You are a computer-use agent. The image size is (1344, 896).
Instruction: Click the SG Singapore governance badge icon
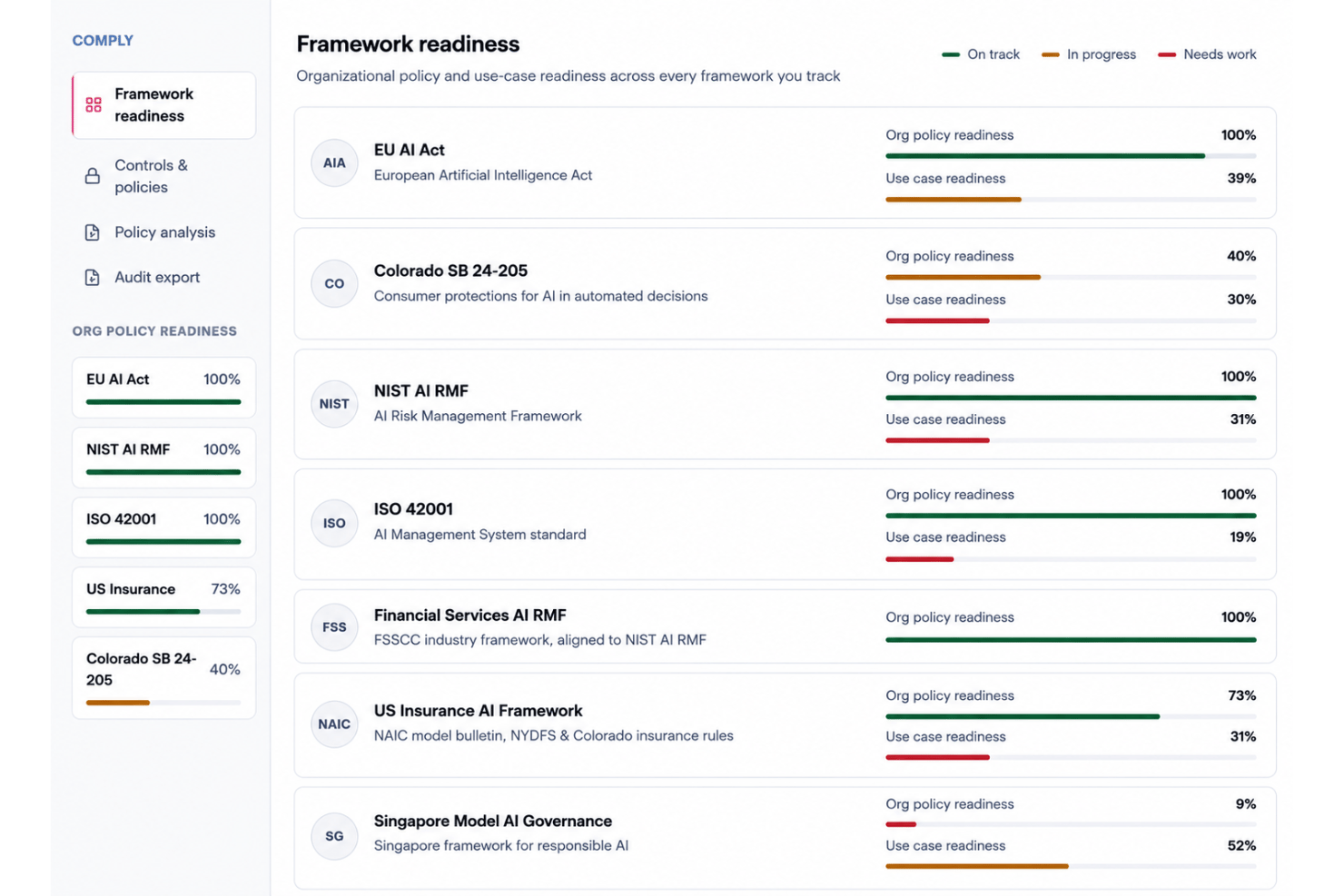coord(334,836)
